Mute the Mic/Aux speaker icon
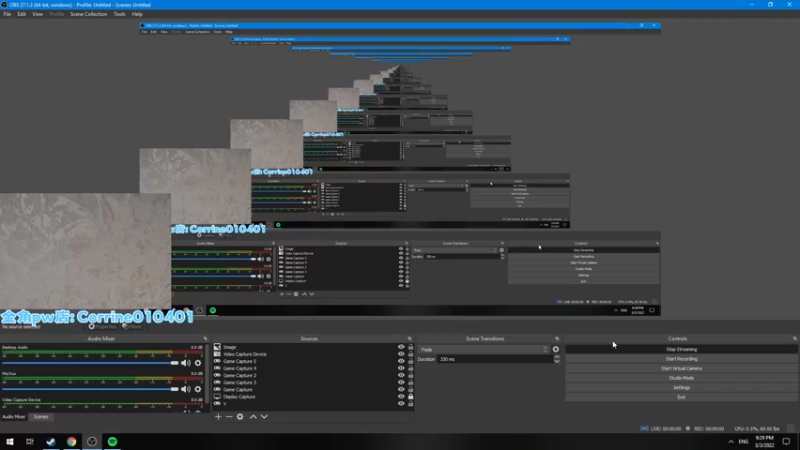This screenshot has height=450, width=800. coord(185,389)
